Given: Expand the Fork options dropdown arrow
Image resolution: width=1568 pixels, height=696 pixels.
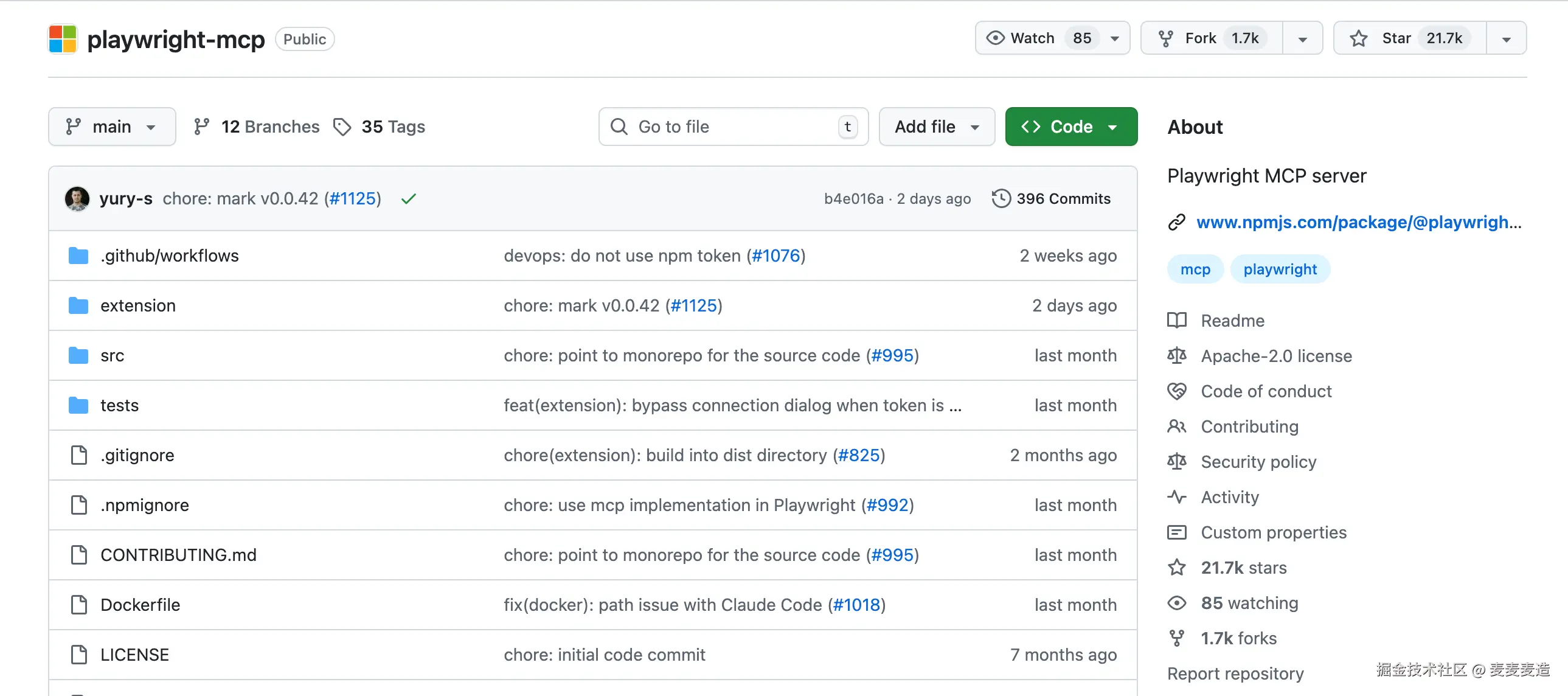Looking at the screenshot, I should tap(1302, 38).
